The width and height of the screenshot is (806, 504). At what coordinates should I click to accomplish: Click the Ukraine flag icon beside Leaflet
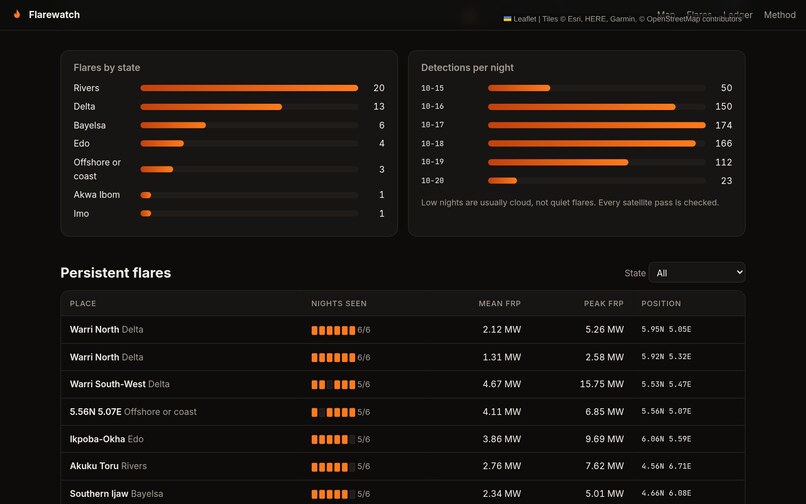(x=507, y=19)
